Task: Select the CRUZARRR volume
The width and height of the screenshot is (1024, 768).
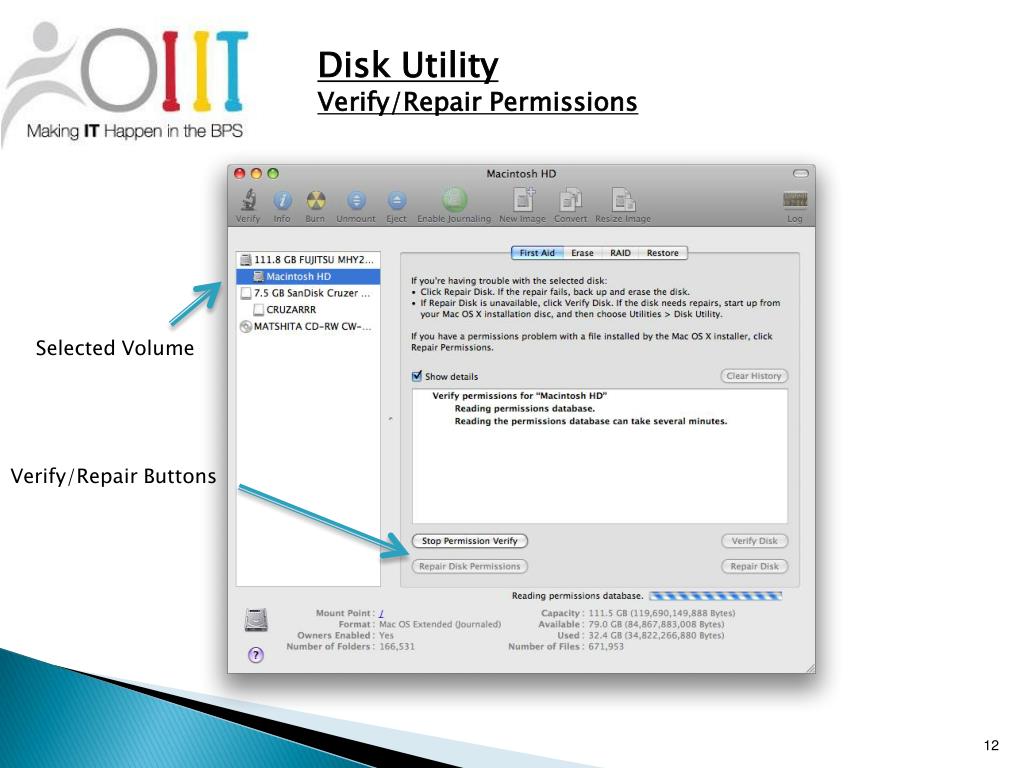Action: tap(308, 310)
